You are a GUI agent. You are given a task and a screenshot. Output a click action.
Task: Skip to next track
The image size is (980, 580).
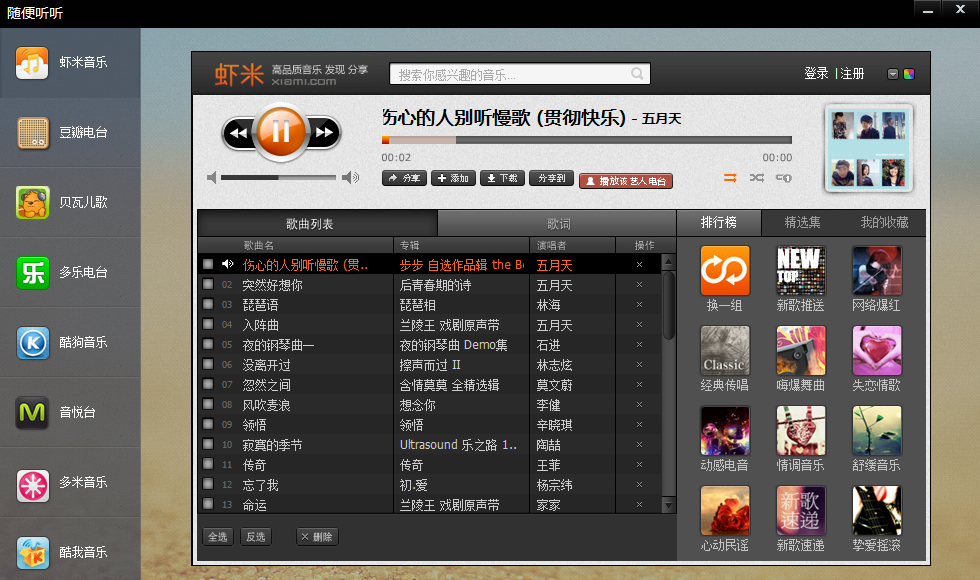pyautogui.click(x=324, y=132)
